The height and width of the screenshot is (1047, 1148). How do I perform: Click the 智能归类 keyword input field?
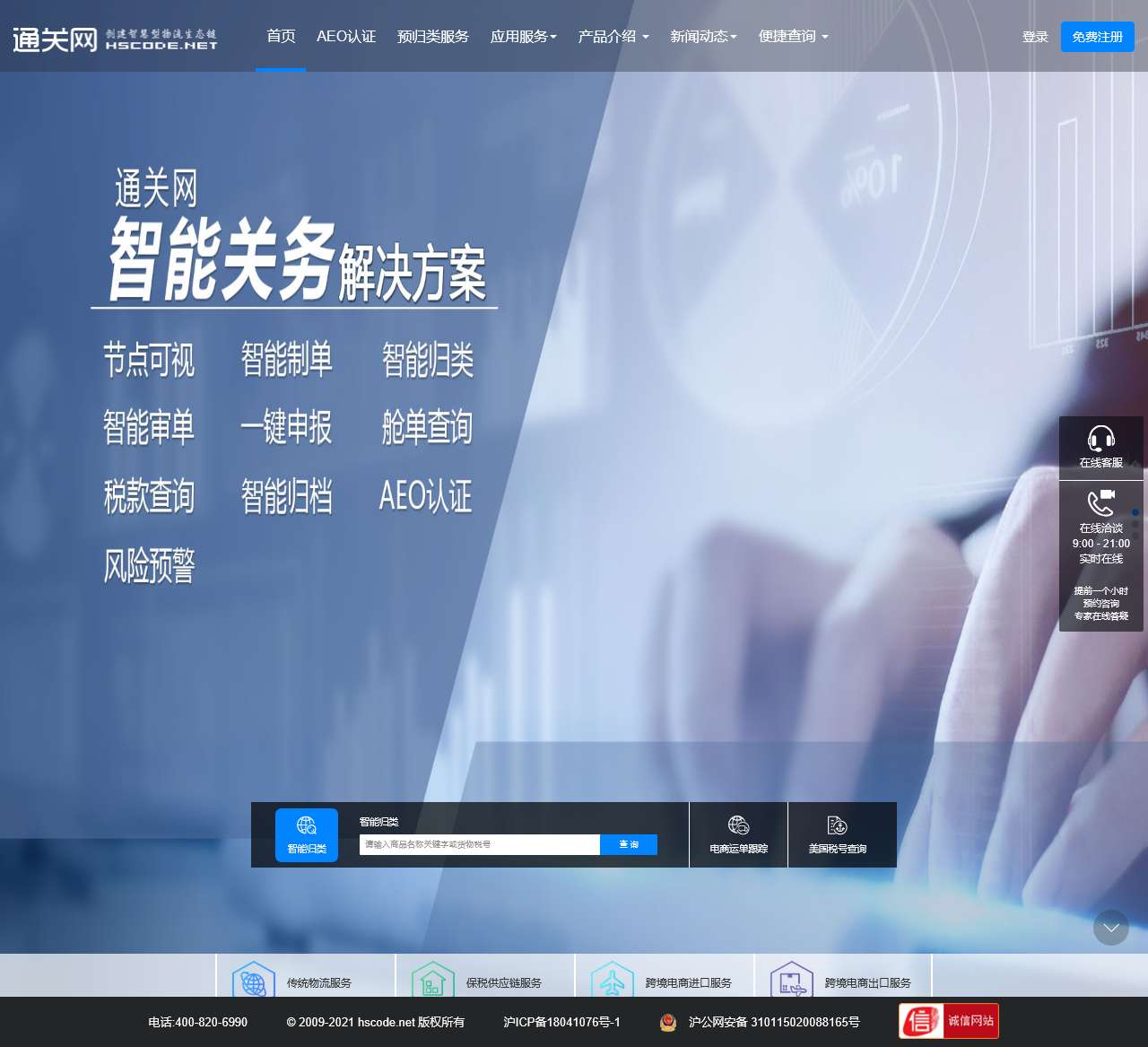[x=480, y=844]
